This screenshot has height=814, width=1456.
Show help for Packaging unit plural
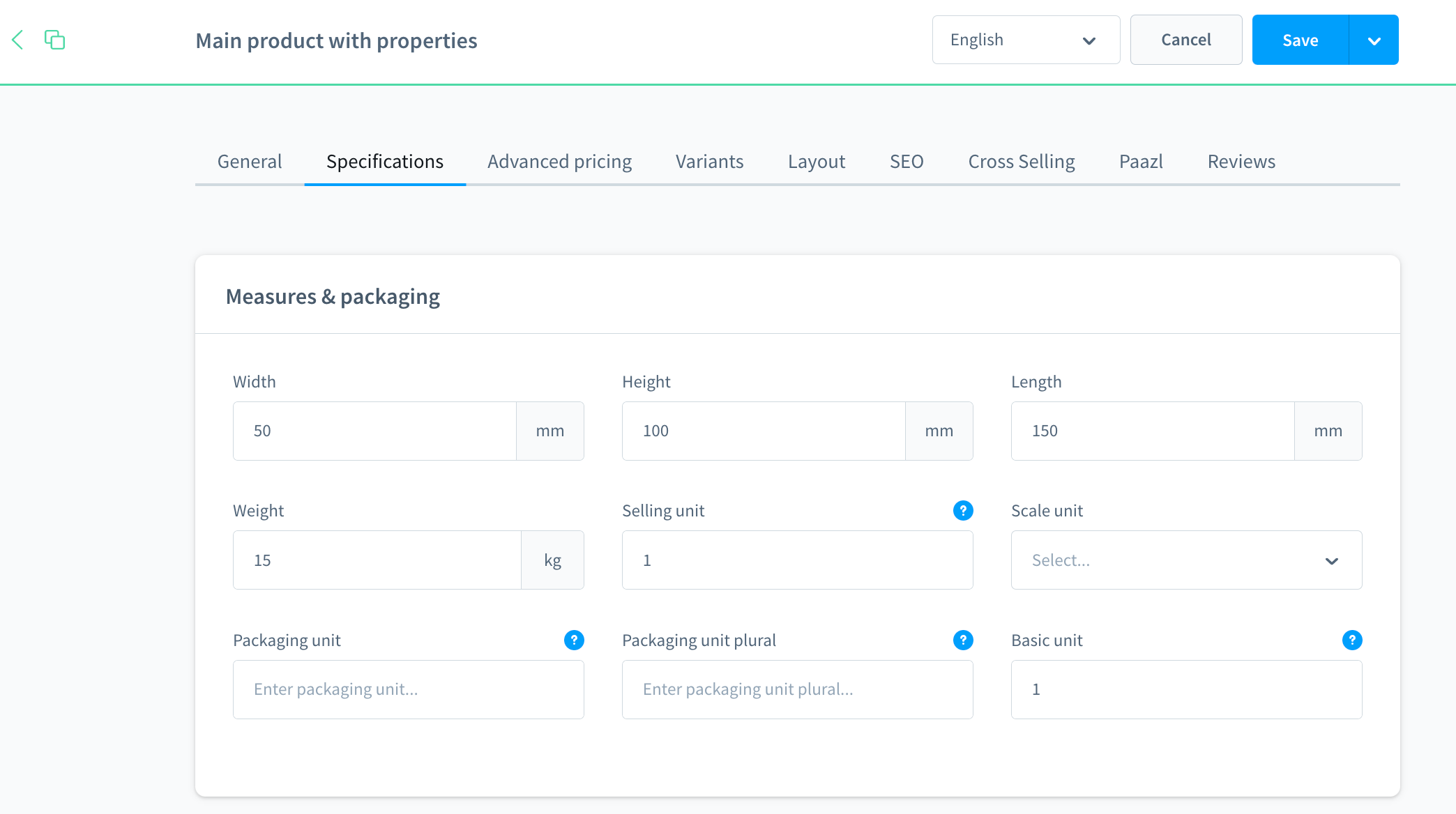[963, 640]
